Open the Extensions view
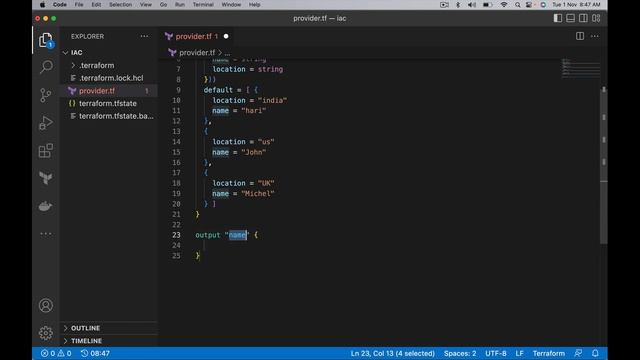Viewport: 640px width, 360px height. pos(46,151)
